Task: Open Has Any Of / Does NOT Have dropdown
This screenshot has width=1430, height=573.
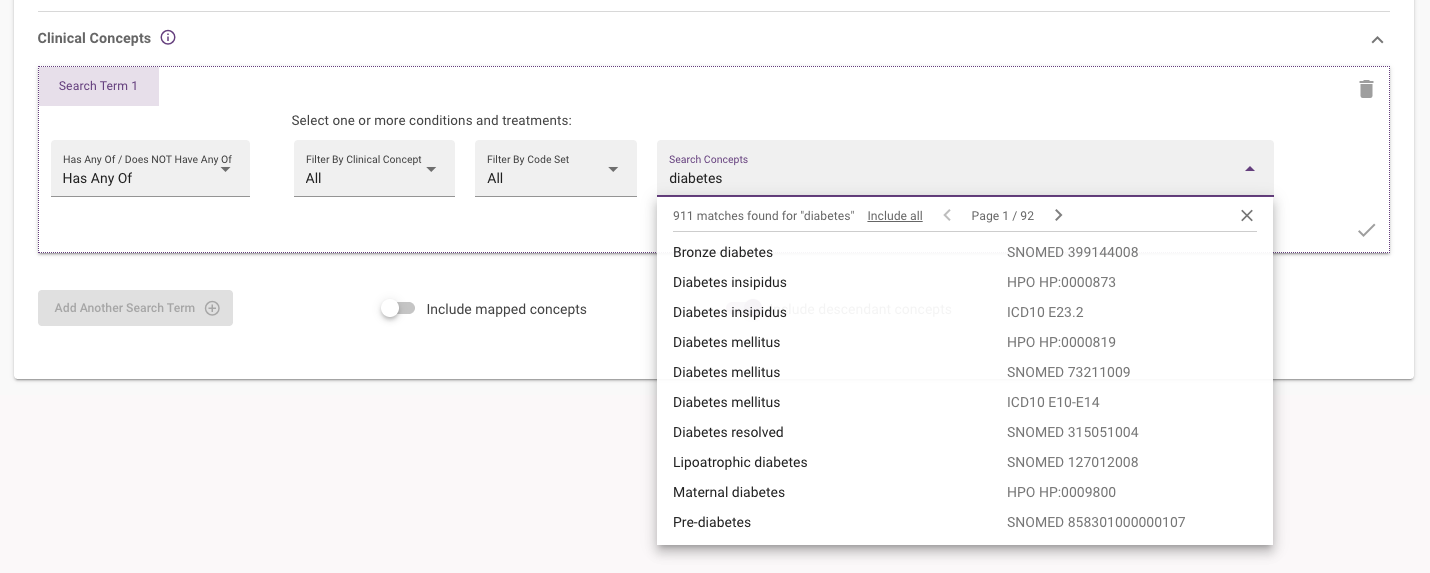Action: (x=150, y=169)
